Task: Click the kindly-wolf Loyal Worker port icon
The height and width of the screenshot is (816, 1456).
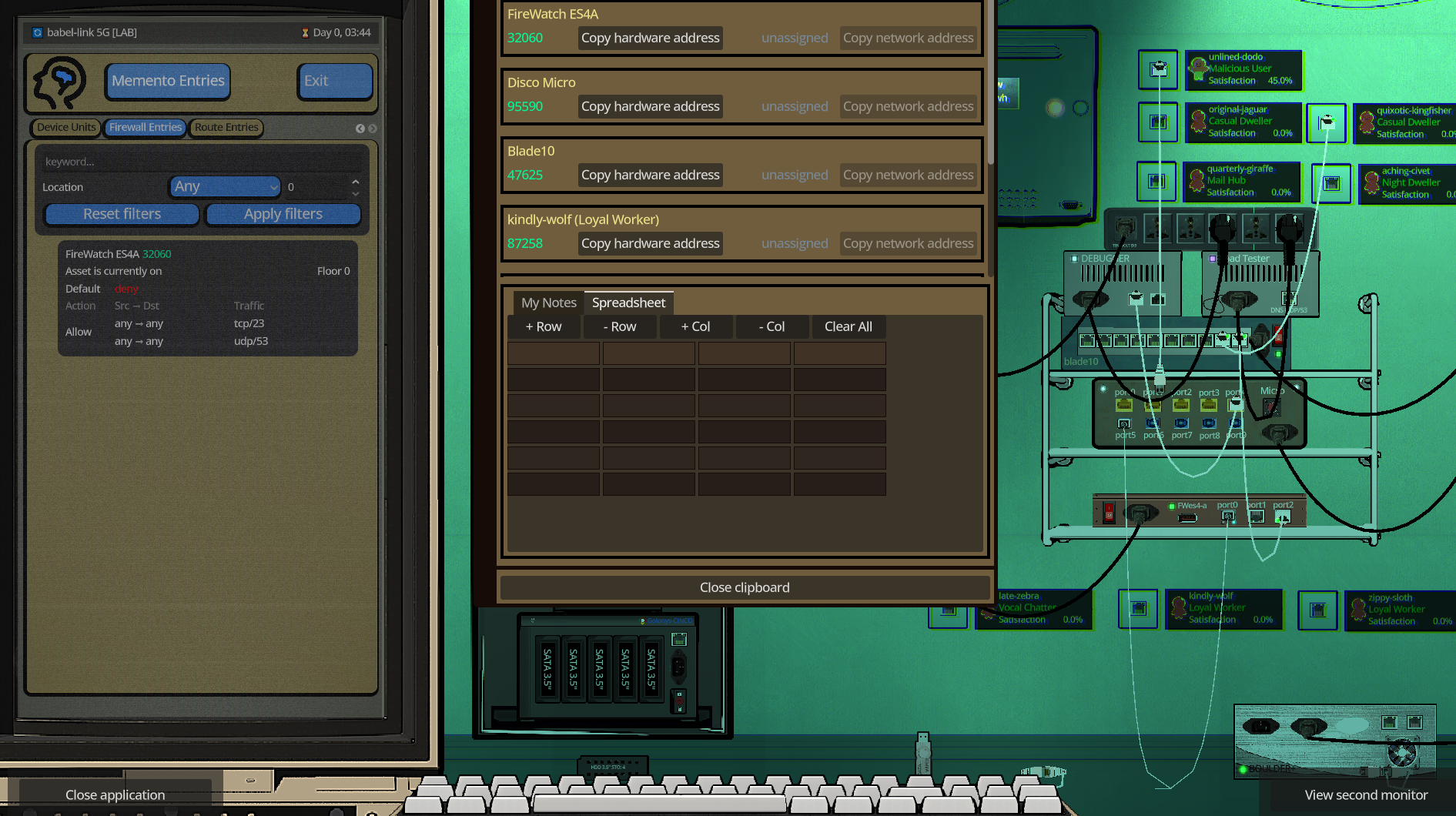Action: click(x=1138, y=609)
